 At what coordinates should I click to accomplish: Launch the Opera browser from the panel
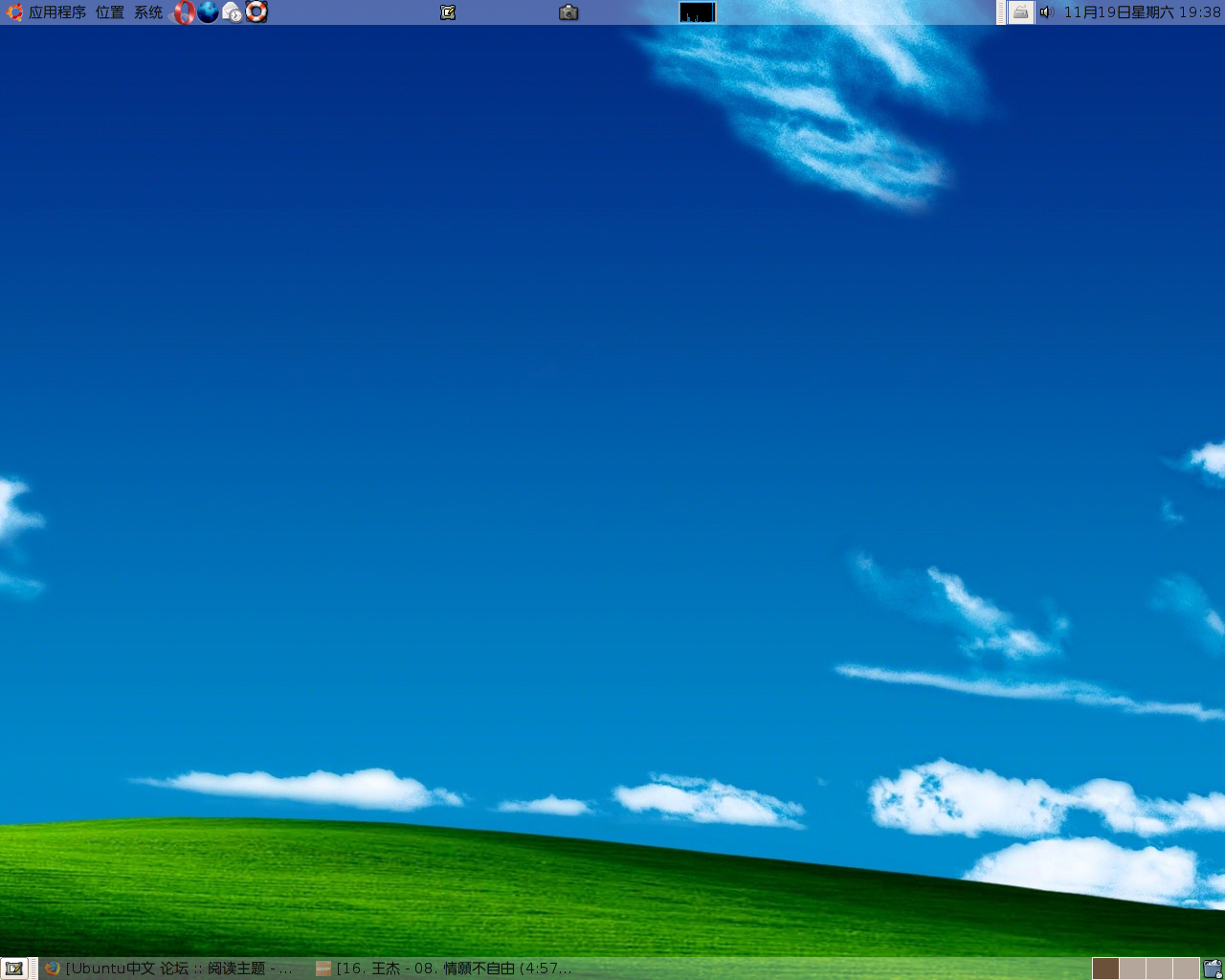pyautogui.click(x=184, y=12)
